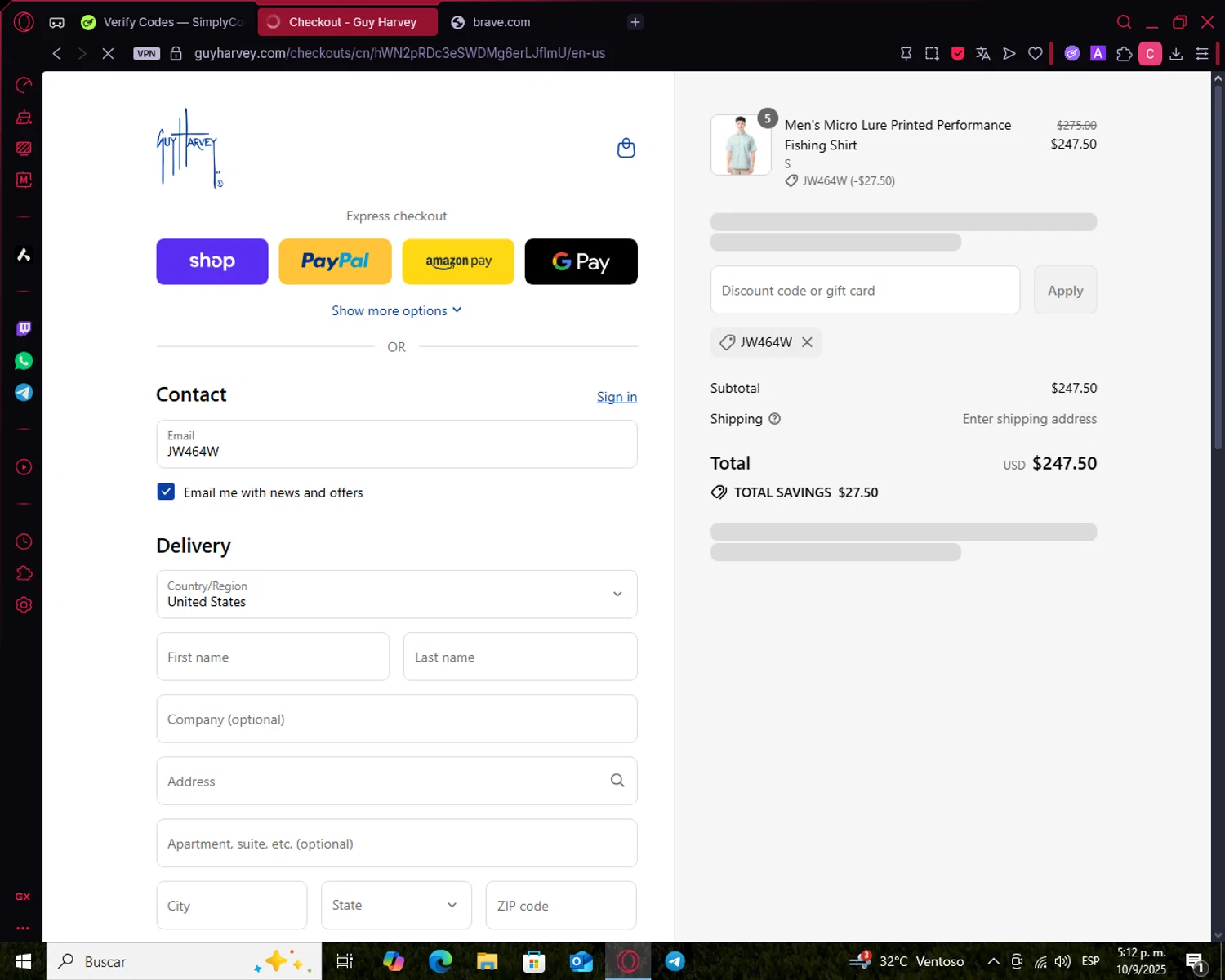Screen dimensions: 1225x980
Task: Open extensions cube icon in sidebar
Action: [x=24, y=573]
